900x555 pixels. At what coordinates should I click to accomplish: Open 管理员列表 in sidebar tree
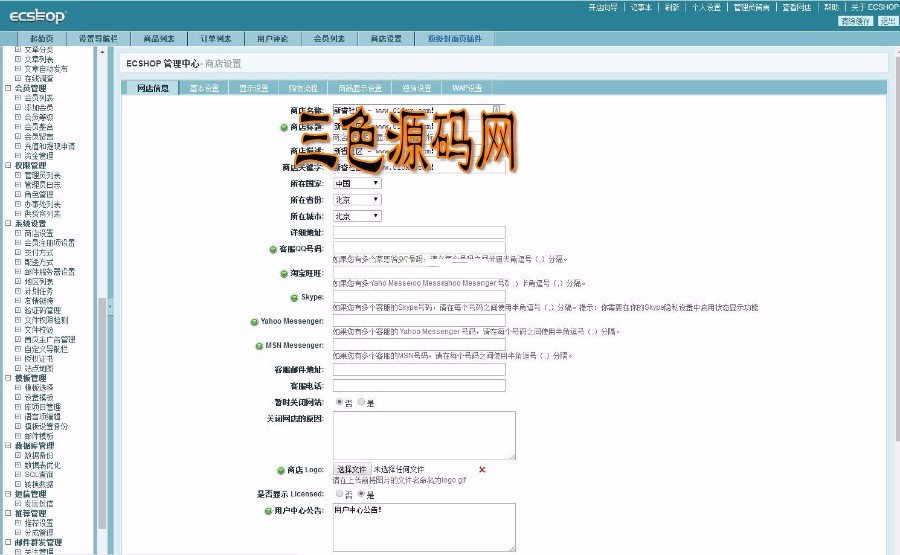pyautogui.click(x=42, y=175)
